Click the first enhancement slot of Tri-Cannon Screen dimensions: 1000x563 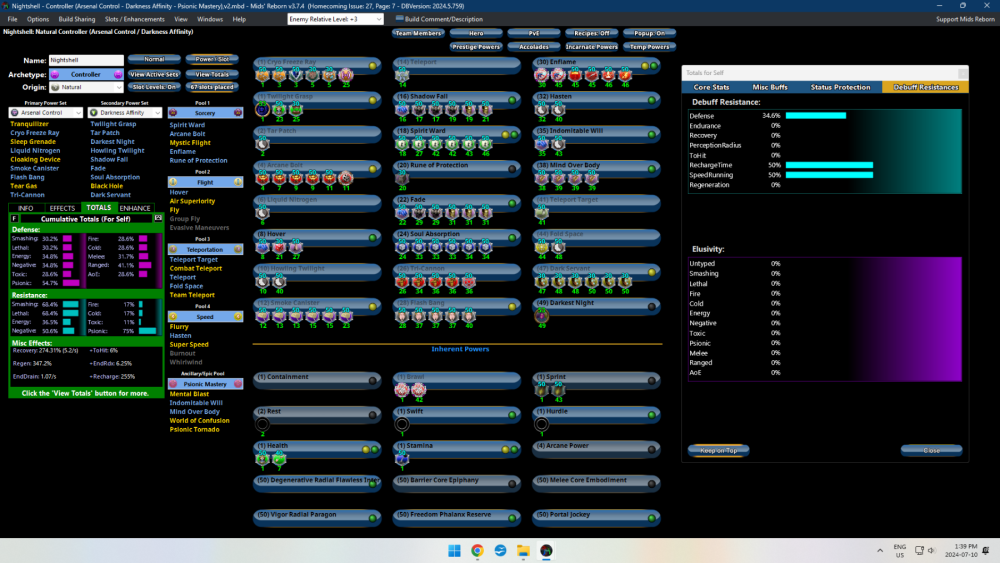pyautogui.click(x=402, y=282)
